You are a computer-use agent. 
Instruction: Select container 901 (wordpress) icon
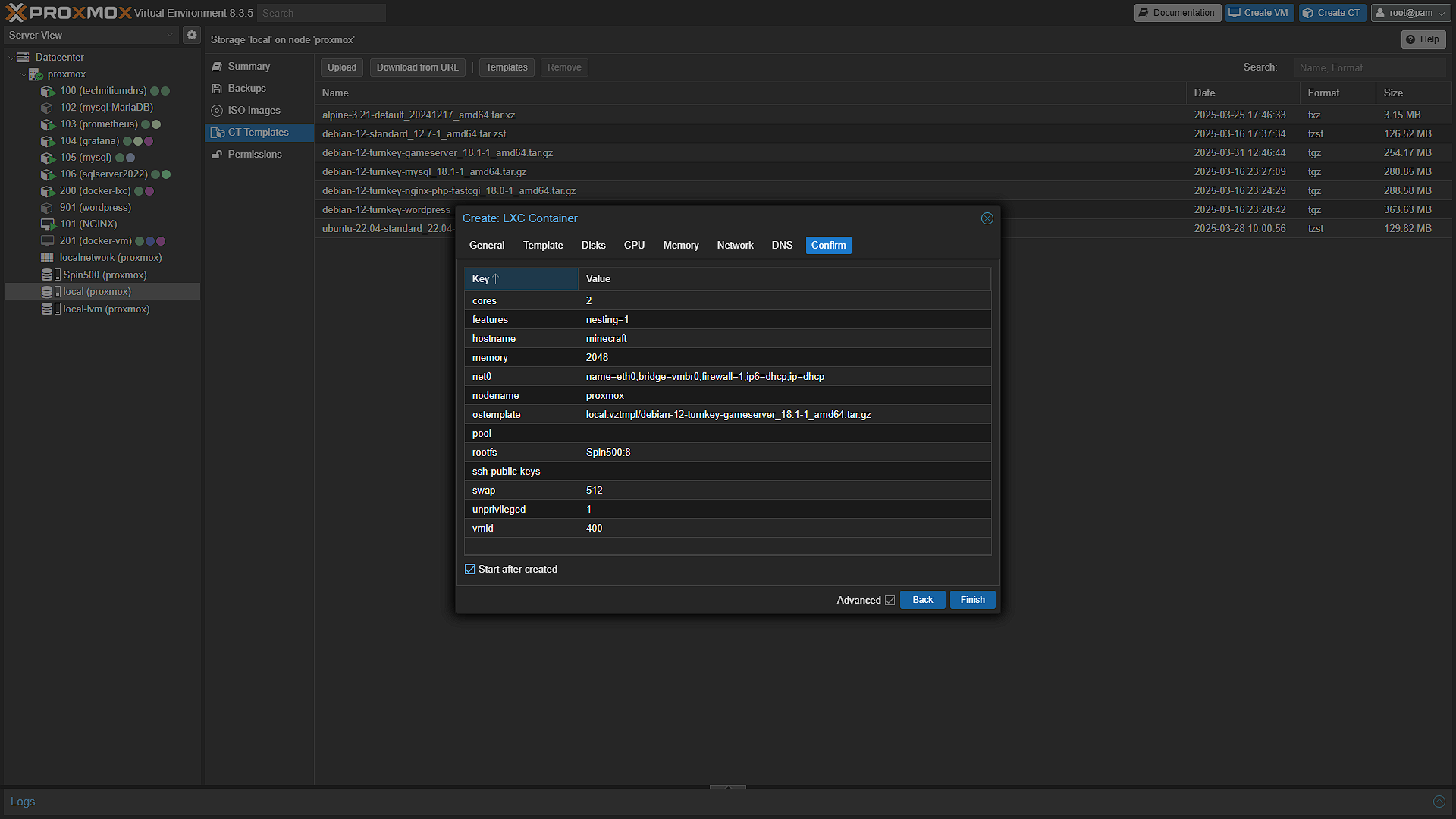click(48, 208)
